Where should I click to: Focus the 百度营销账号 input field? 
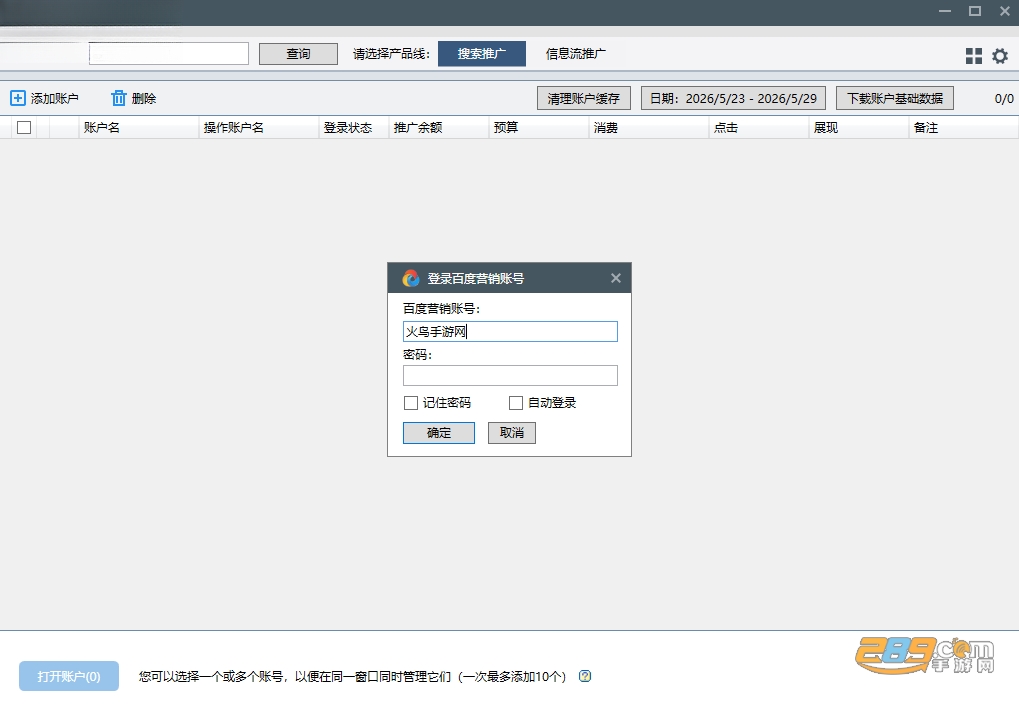tap(510, 331)
